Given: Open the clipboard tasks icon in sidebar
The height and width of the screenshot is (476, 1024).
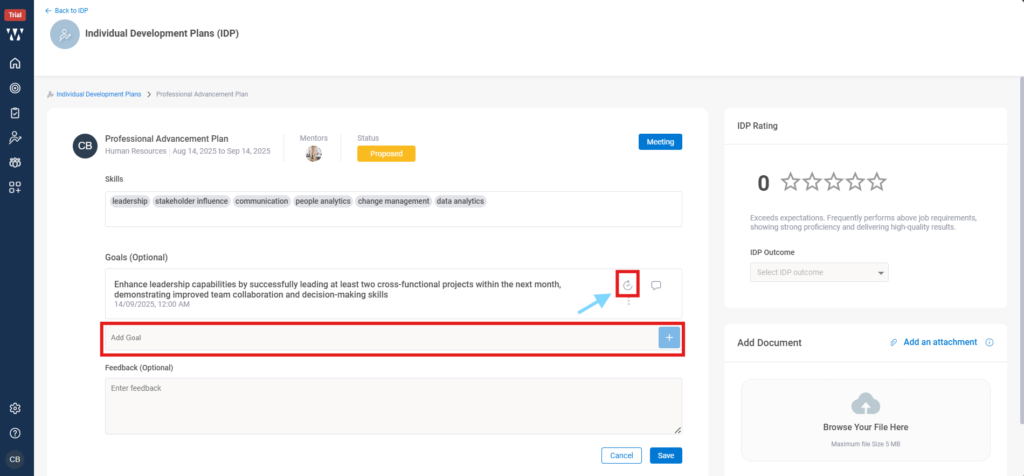Looking at the screenshot, I should coord(15,113).
